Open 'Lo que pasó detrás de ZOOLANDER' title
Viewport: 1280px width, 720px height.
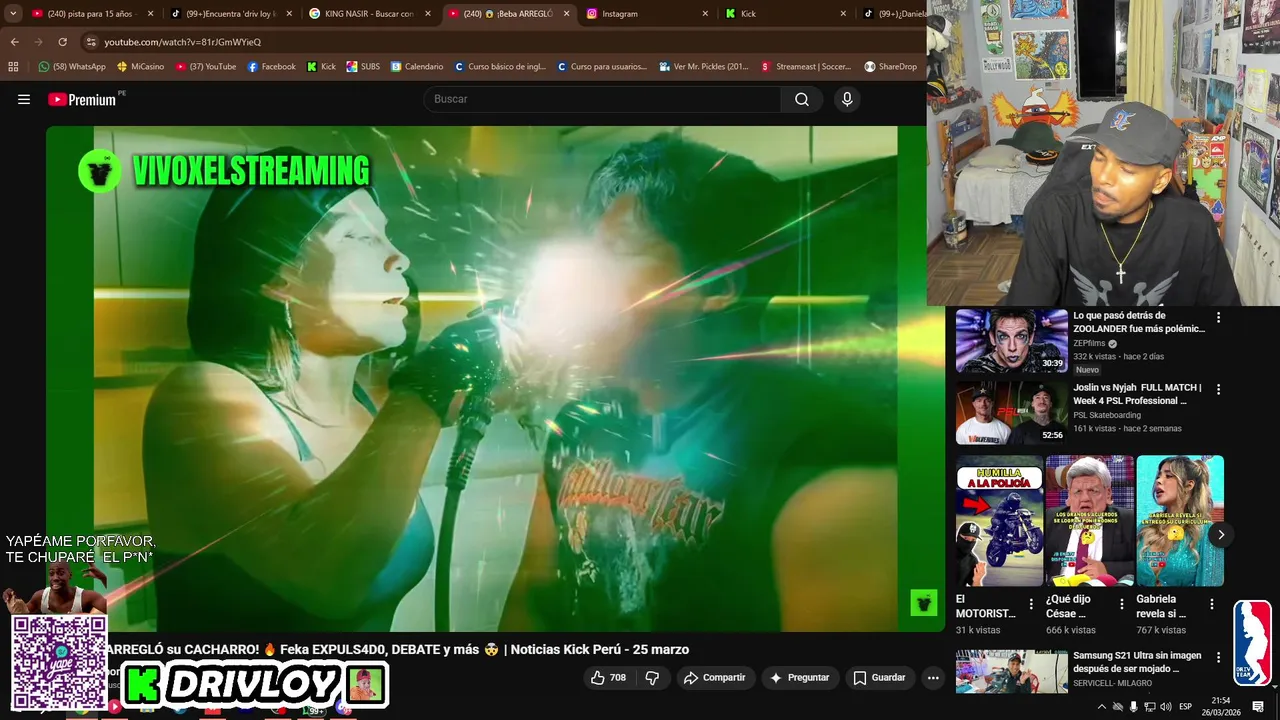point(1139,322)
